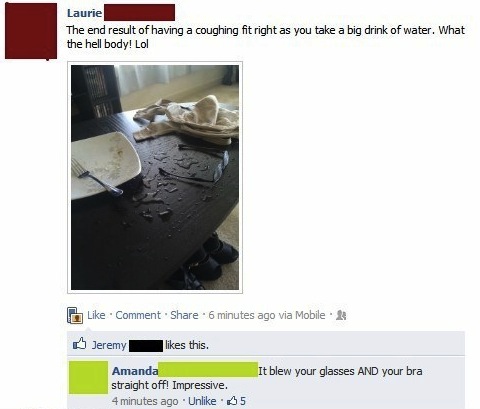Click Amanda's 'It blew your glasses' comment text
This screenshot has width=480, height=409.
(267, 378)
